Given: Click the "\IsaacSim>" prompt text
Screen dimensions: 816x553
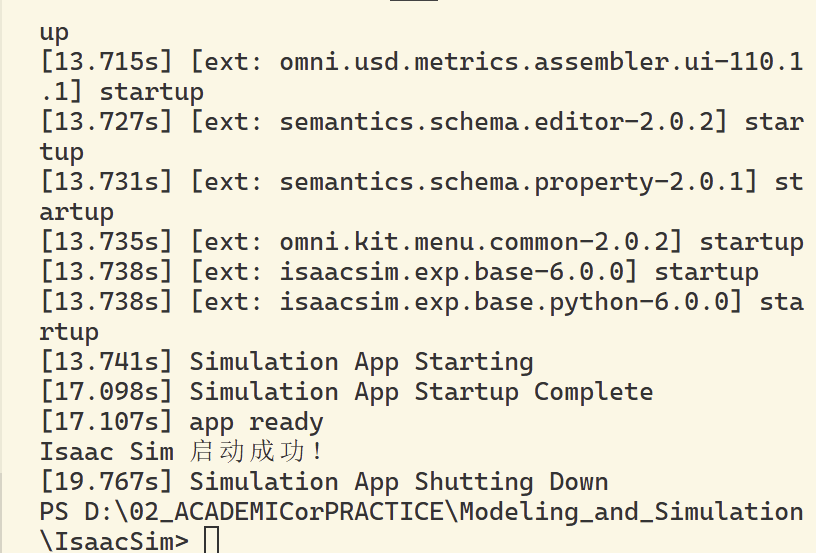Looking at the screenshot, I should point(114,541).
